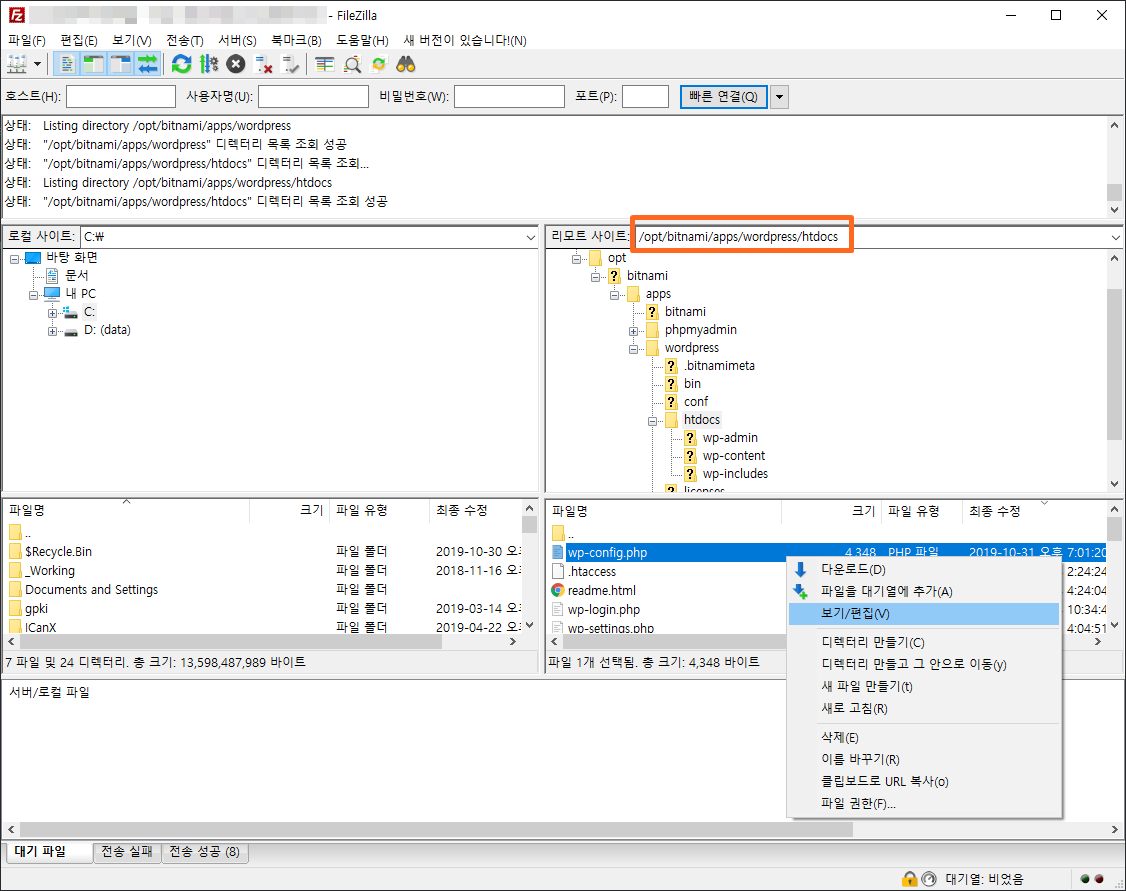This screenshot has height=891, width=1126.
Task: Click the activity LED indicators in status bar
Action: click(1092, 879)
